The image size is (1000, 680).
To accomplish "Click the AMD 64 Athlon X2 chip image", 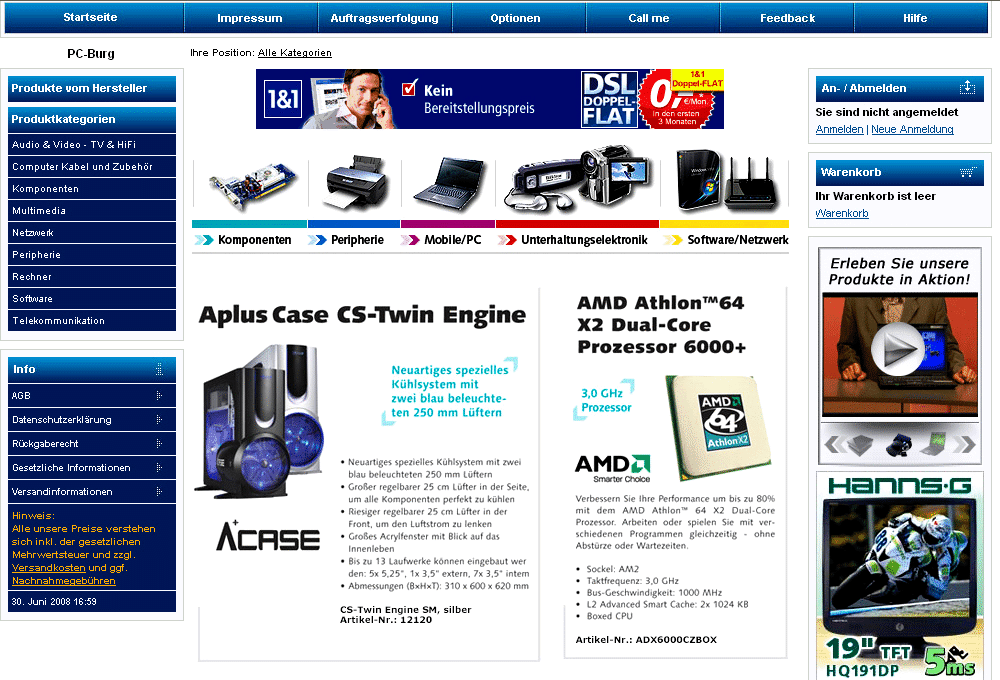I will (719, 426).
